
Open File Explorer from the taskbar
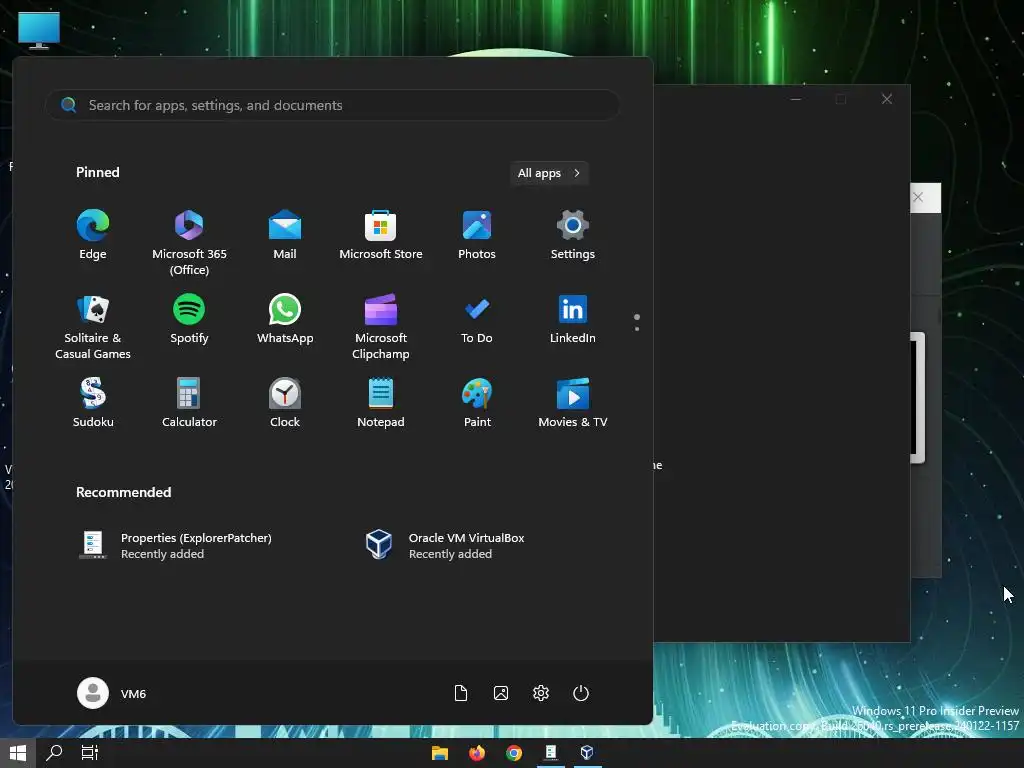[x=440, y=753]
